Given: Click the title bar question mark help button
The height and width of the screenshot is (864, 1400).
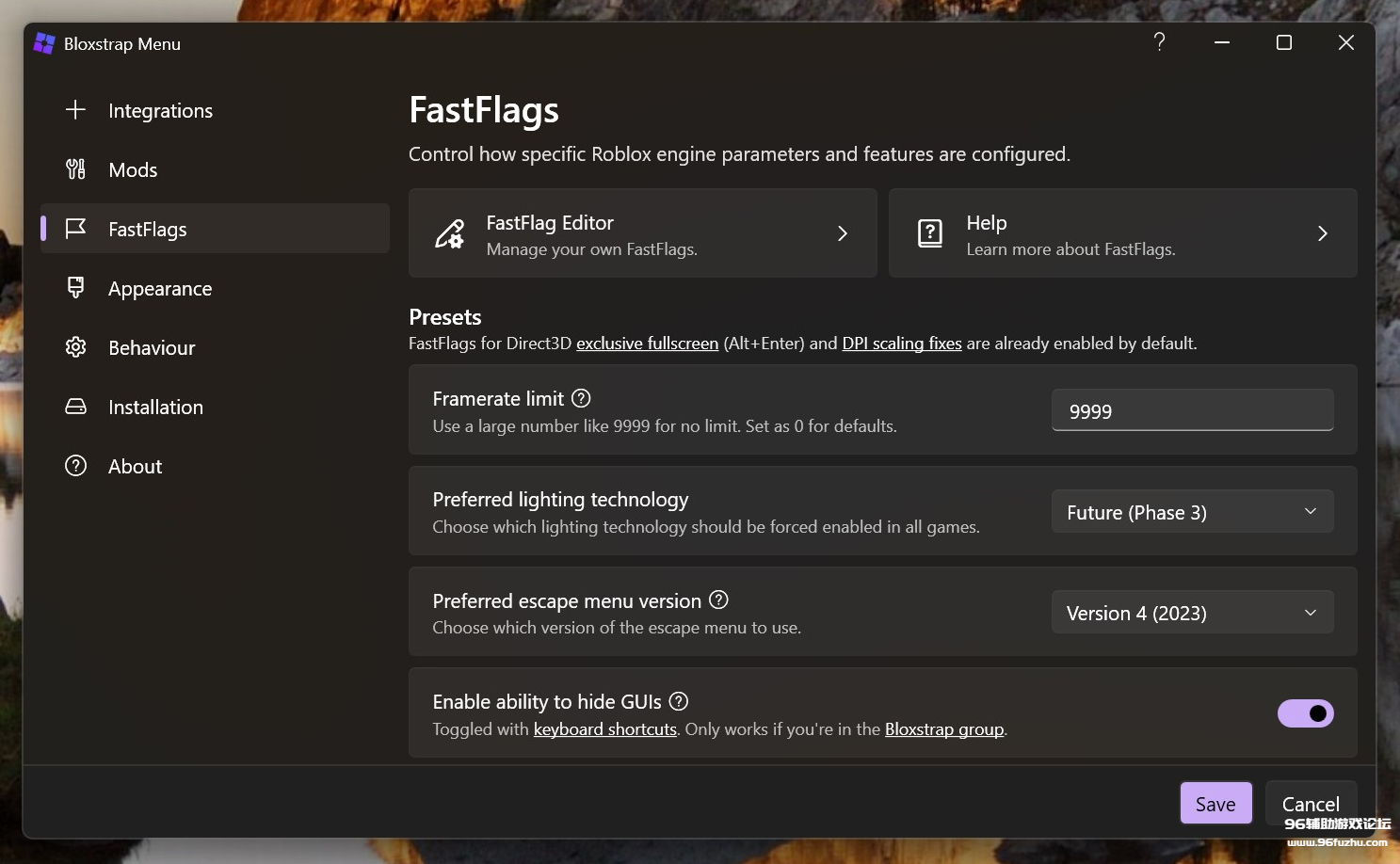Looking at the screenshot, I should point(1159,42).
